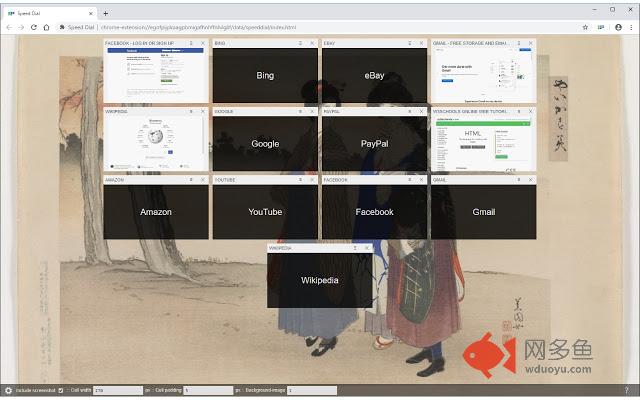Open a new tab with plus button
Screen dimensions: 640x400
click(x=105, y=13)
